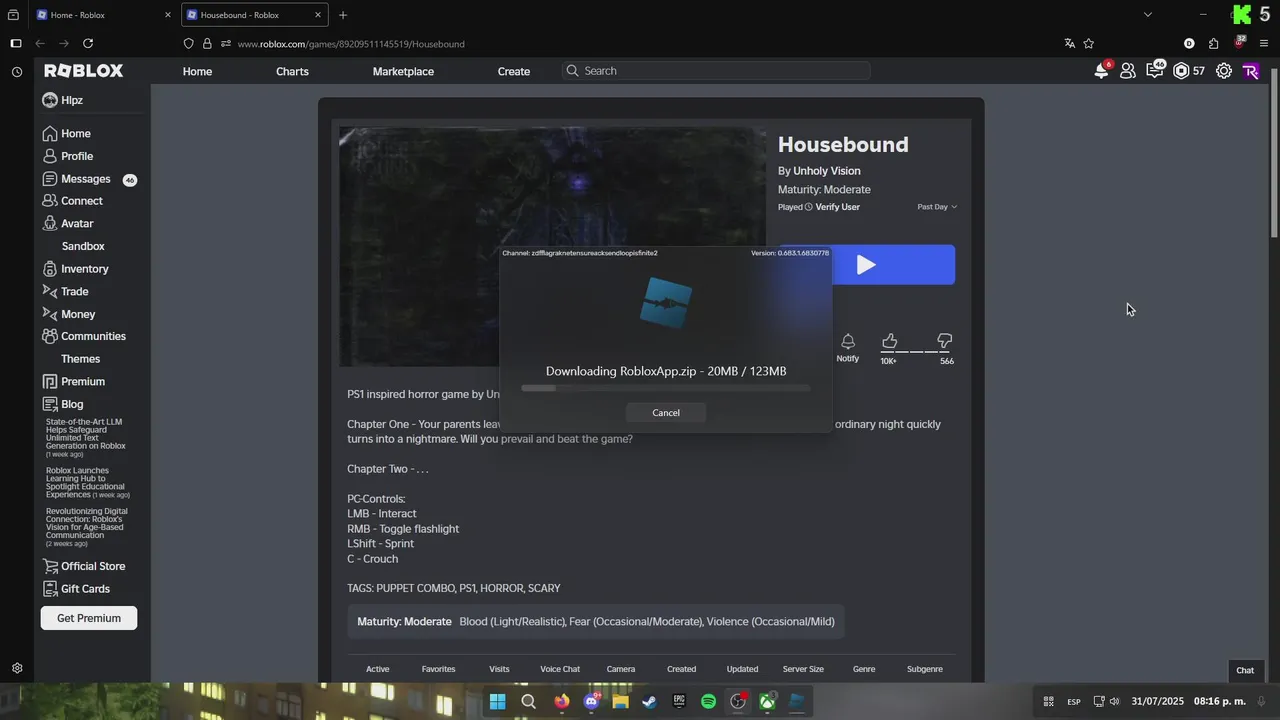Click the Get Premium button
The image size is (1280, 720).
click(89, 618)
